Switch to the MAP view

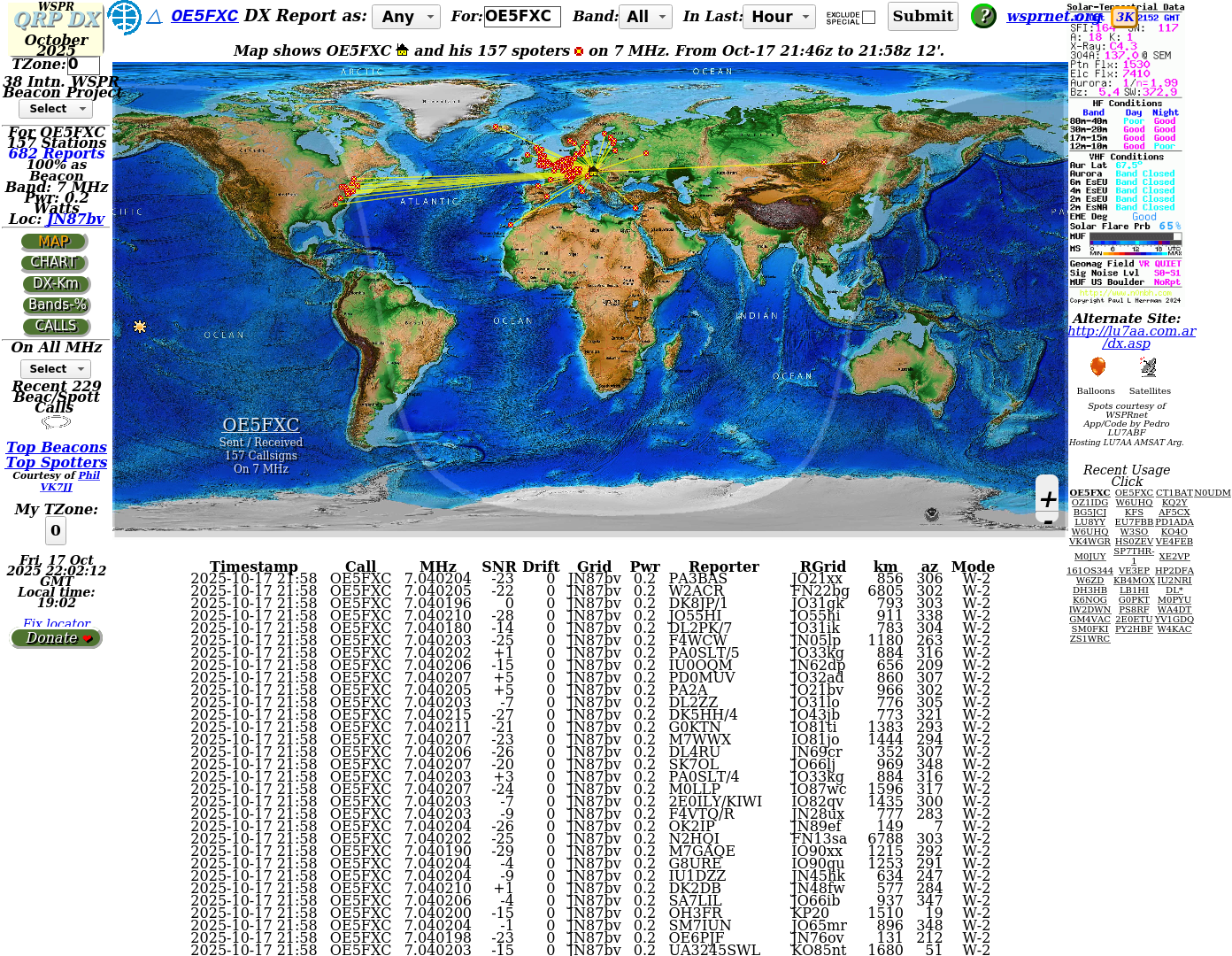click(54, 242)
